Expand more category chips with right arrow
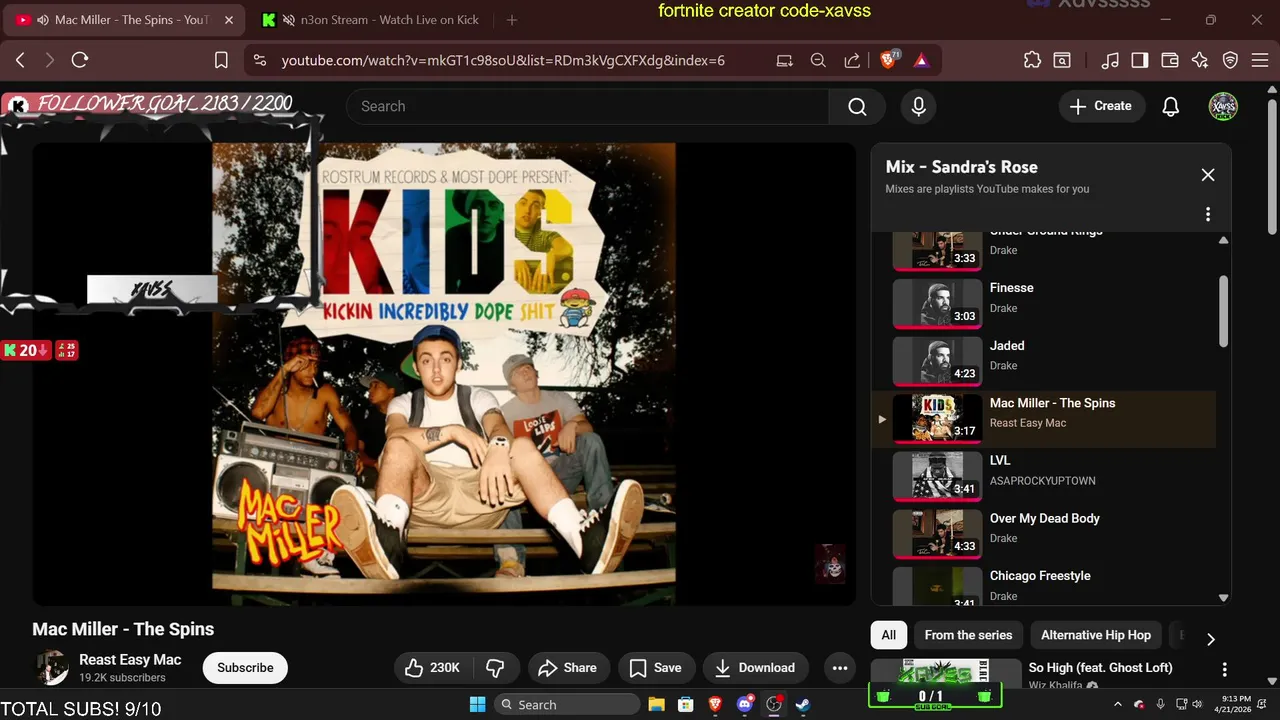The height and width of the screenshot is (720, 1280). point(1210,639)
